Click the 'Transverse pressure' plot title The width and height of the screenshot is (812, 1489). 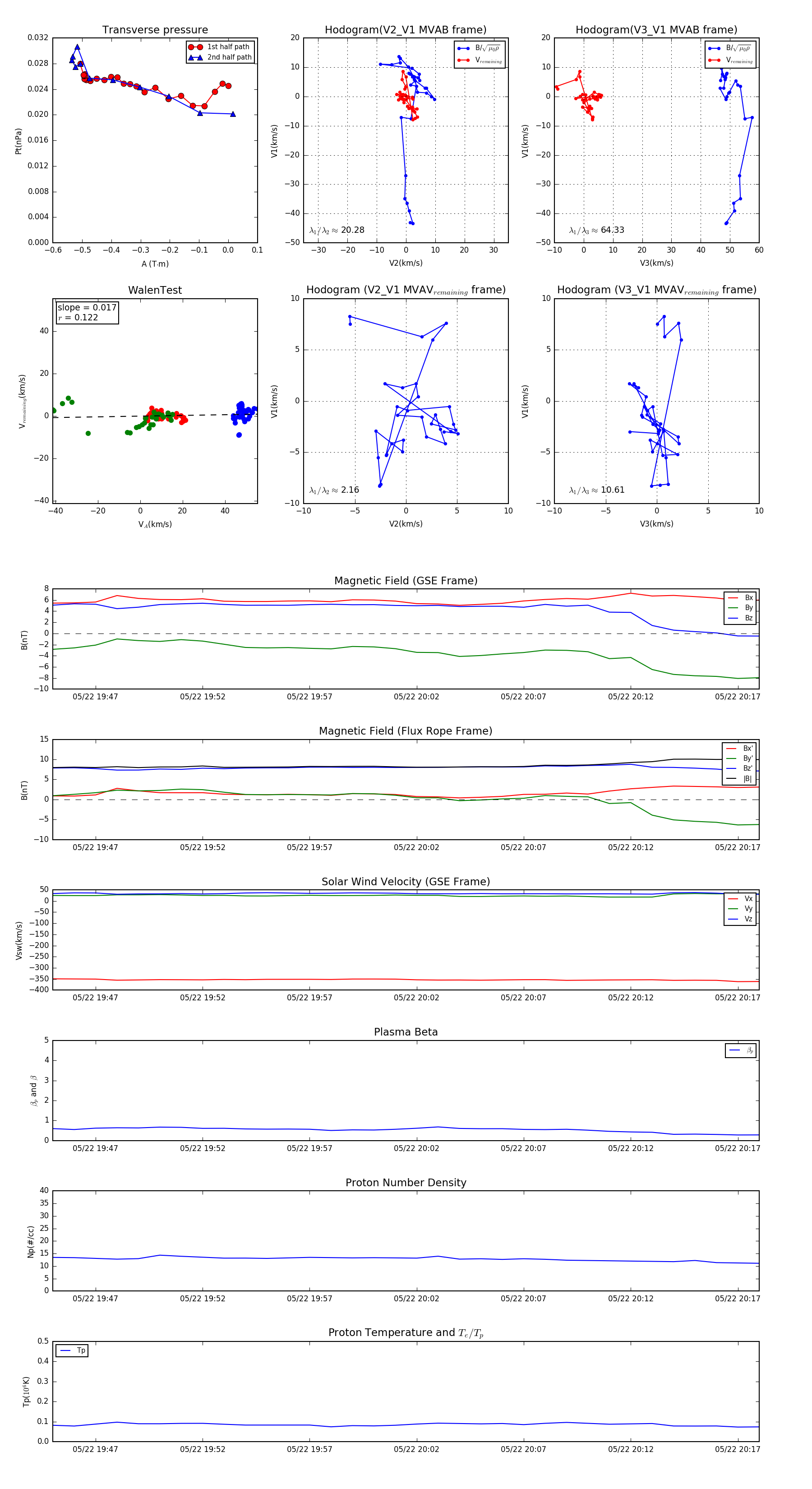(155, 30)
